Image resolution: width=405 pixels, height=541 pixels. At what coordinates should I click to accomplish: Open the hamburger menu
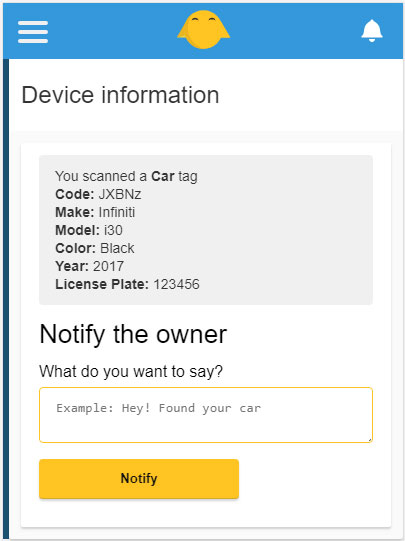[x=33, y=32]
